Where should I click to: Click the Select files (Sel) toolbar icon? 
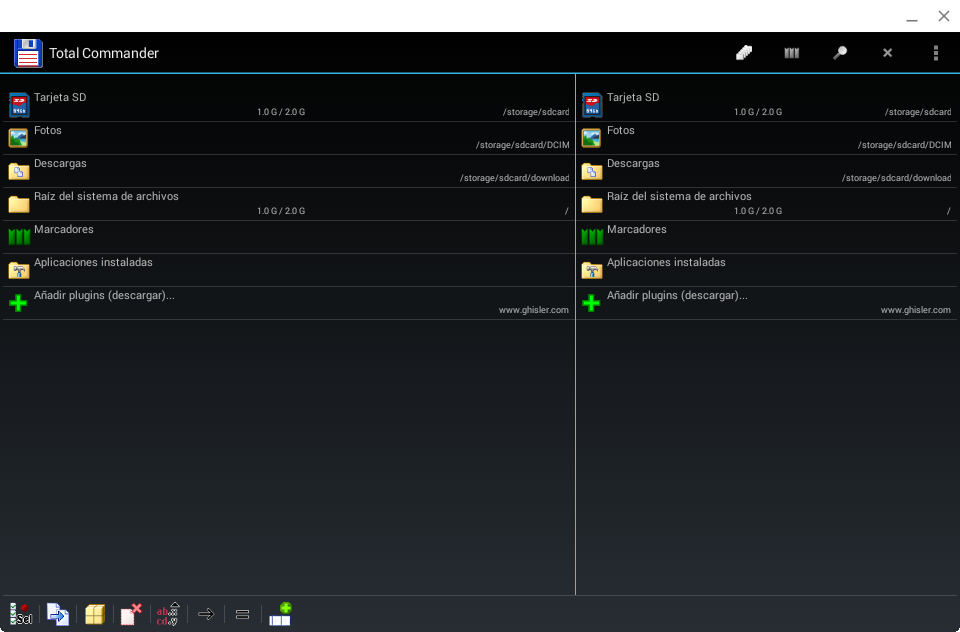tap(21, 614)
